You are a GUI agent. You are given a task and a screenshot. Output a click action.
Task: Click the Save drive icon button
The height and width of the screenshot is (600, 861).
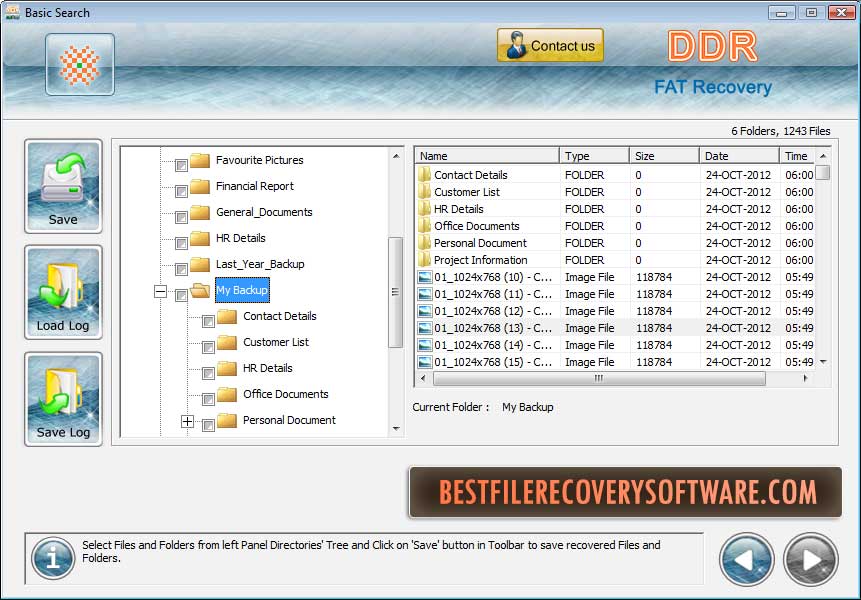63,187
